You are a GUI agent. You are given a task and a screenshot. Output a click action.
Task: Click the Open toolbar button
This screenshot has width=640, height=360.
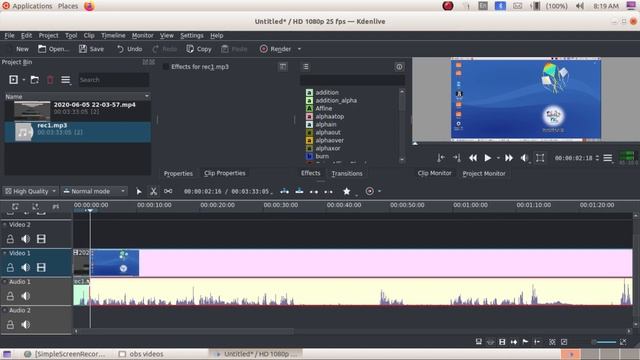coord(53,49)
